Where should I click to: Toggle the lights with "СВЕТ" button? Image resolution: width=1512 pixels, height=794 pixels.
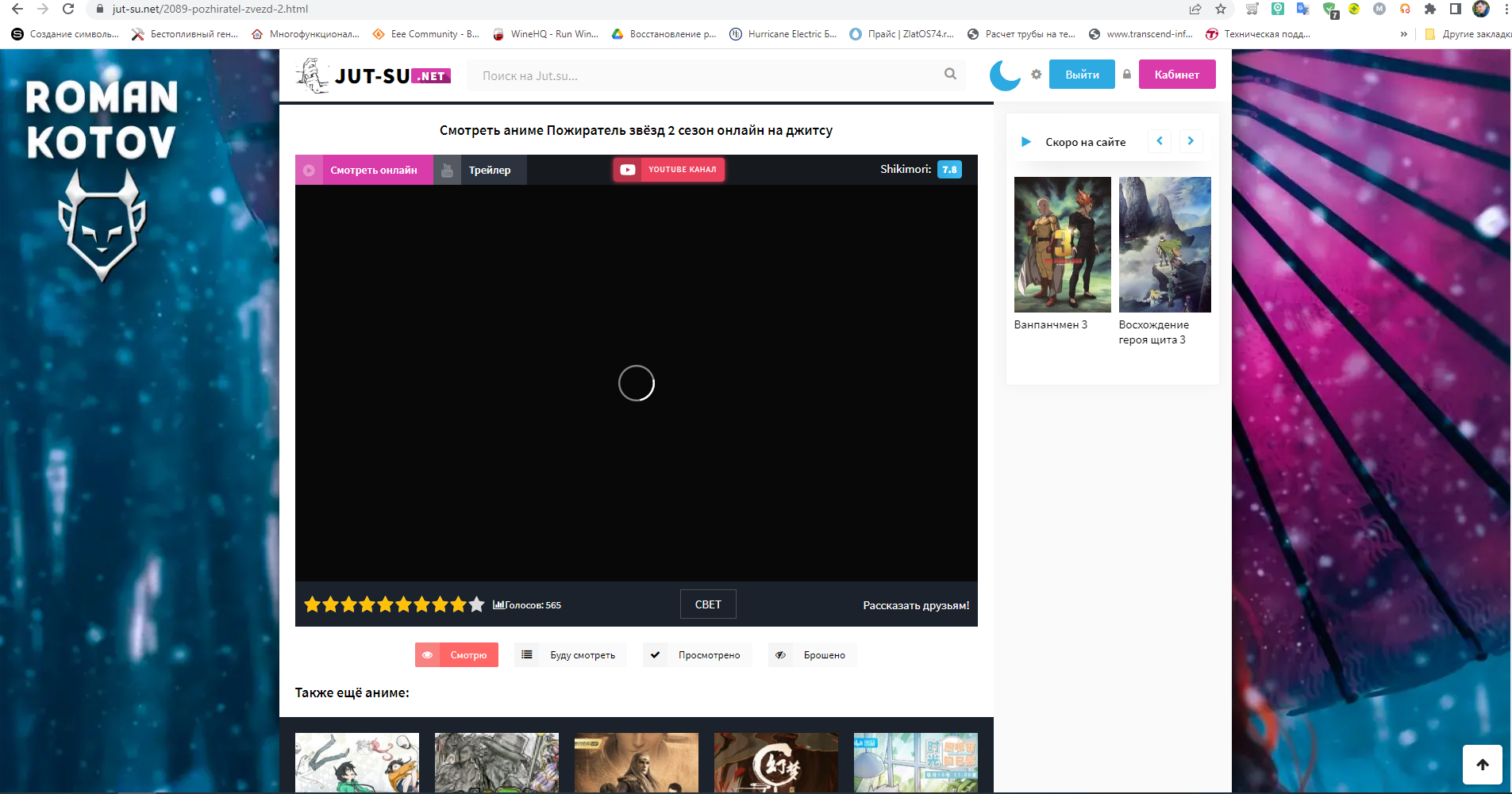coord(708,604)
